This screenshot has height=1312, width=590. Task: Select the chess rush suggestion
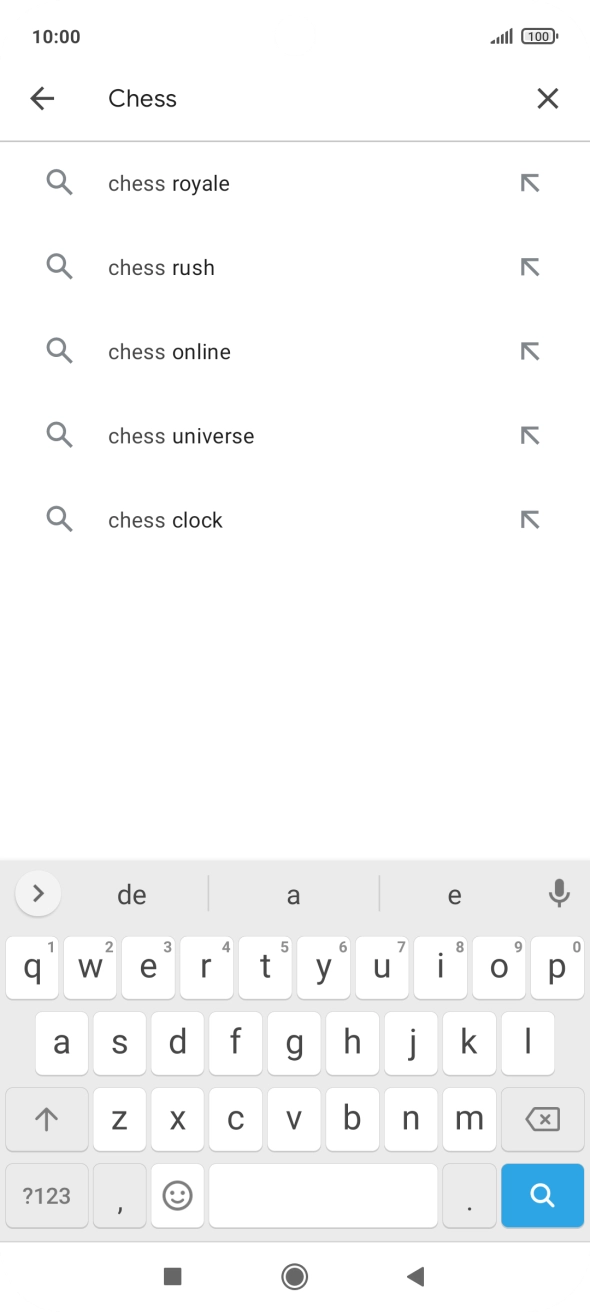click(161, 267)
